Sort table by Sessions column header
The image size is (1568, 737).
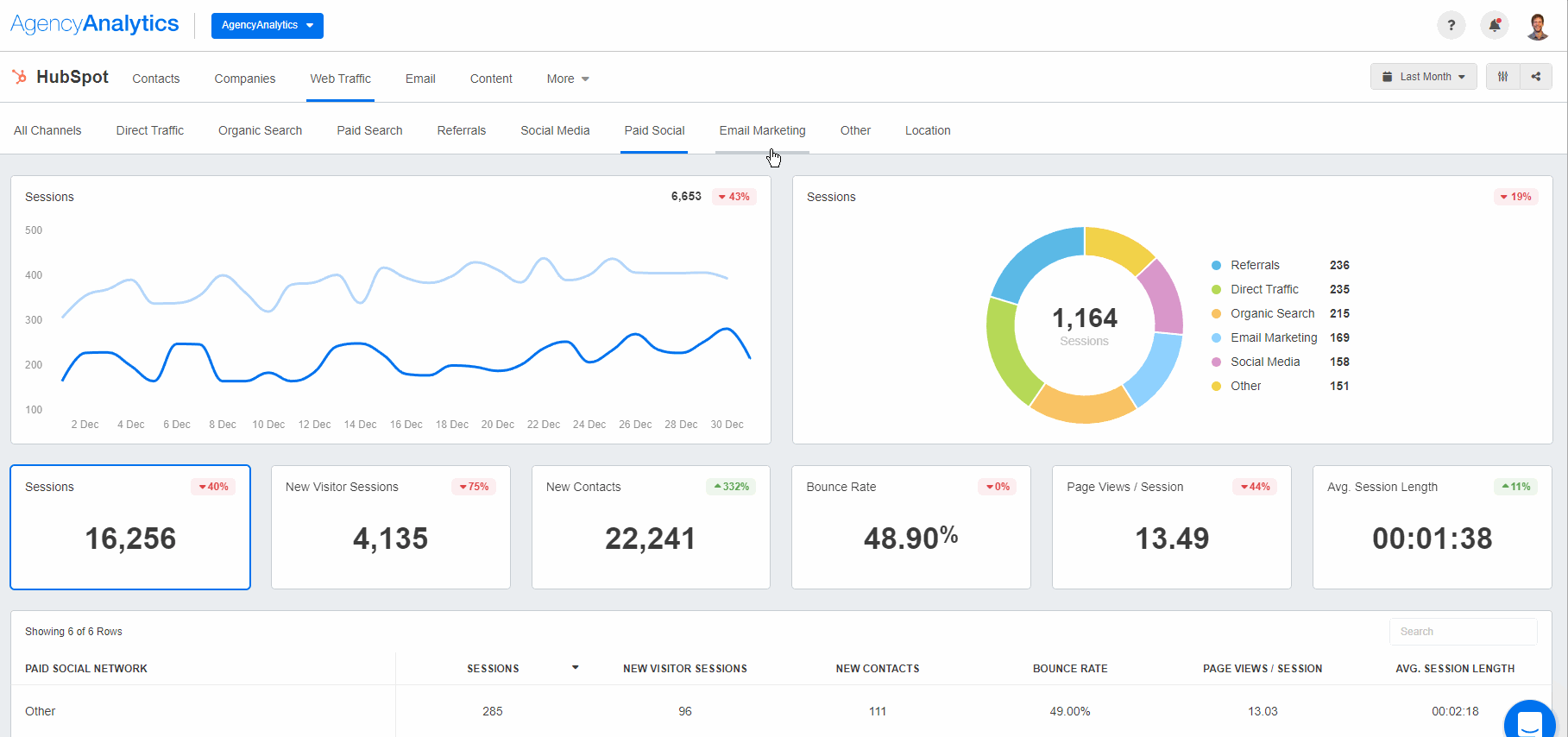(493, 668)
